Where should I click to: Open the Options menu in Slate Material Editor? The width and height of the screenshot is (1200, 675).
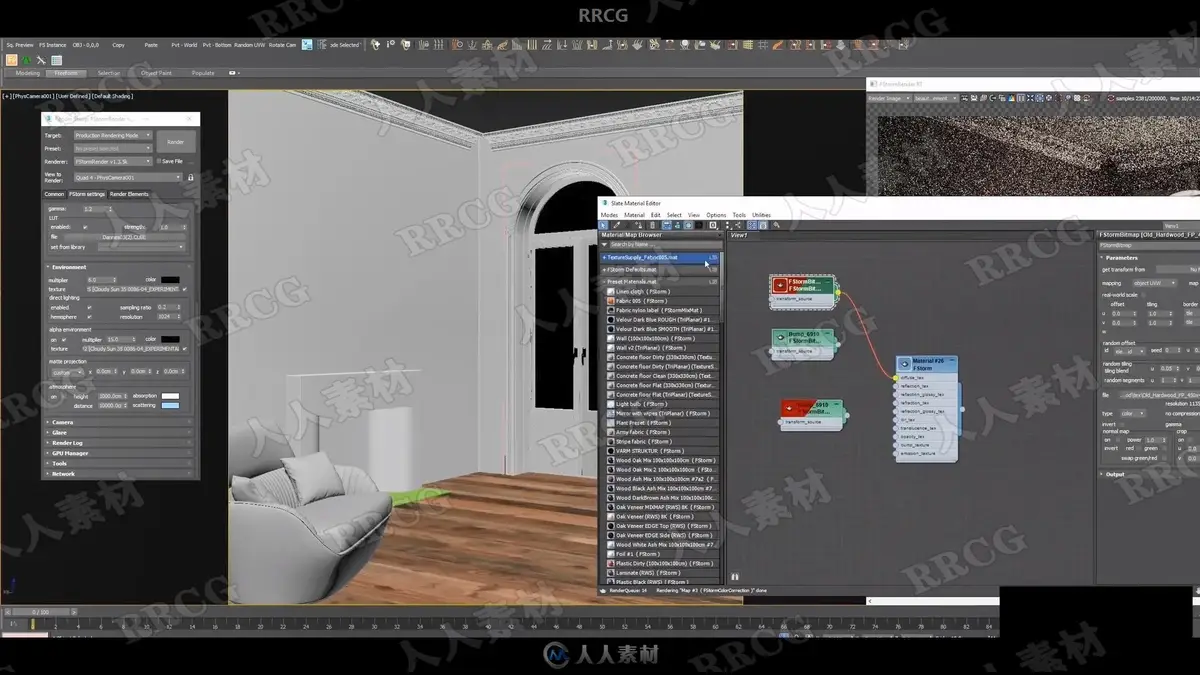tap(716, 215)
